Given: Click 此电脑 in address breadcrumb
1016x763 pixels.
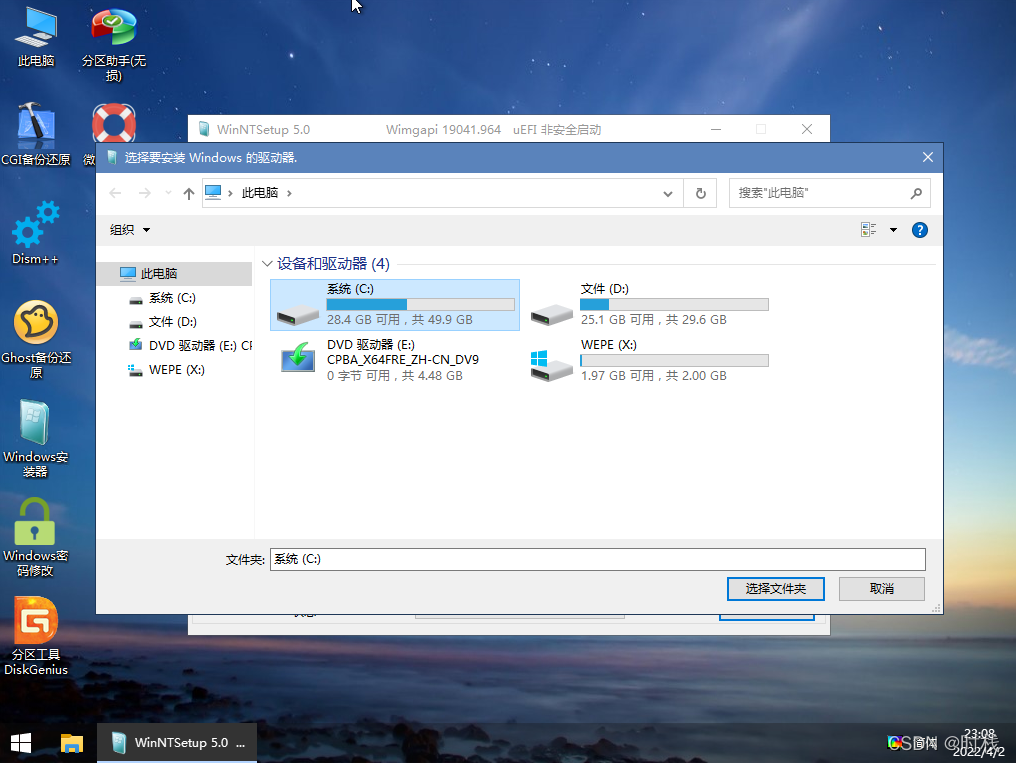Looking at the screenshot, I should (260, 193).
